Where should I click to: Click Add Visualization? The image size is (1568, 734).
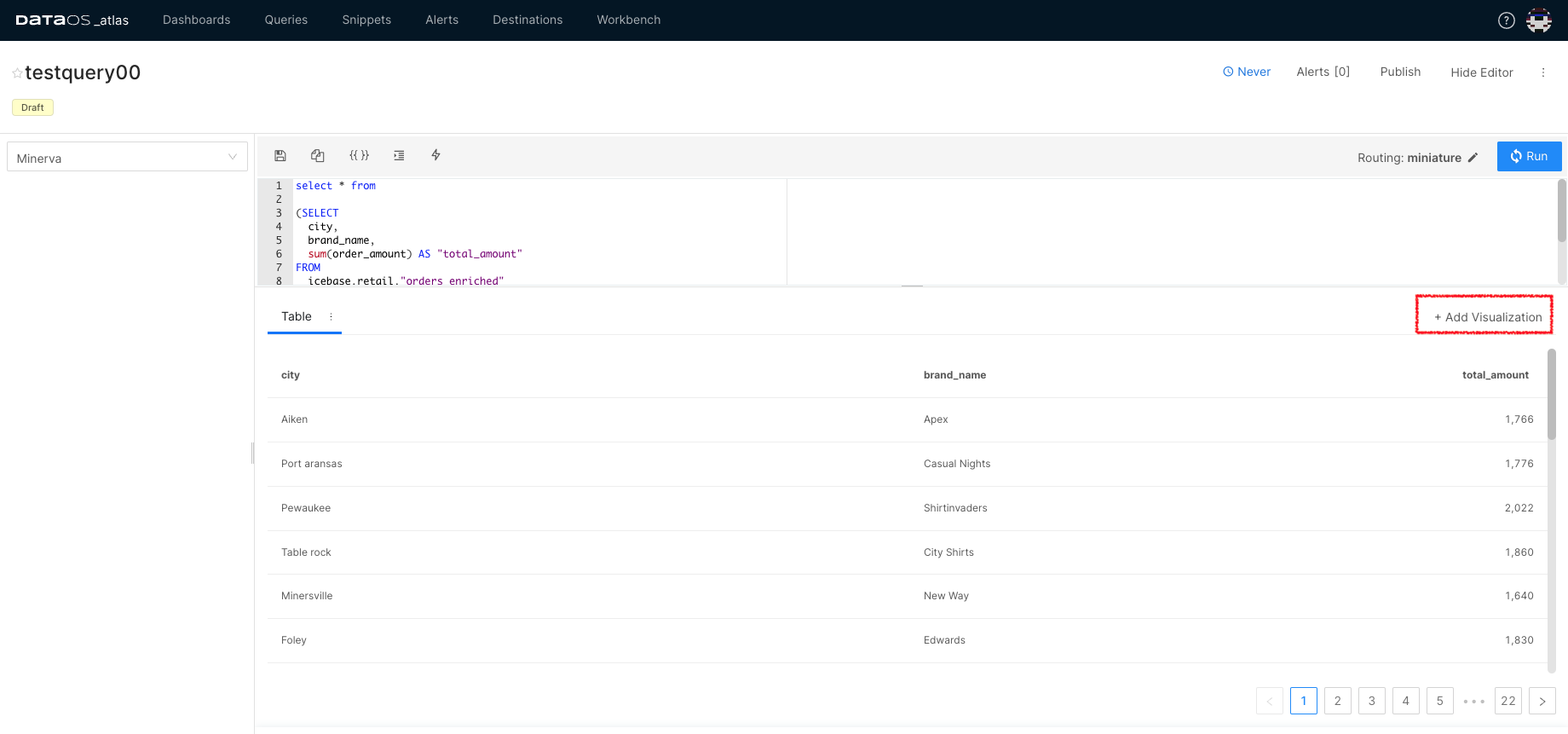(x=1487, y=317)
